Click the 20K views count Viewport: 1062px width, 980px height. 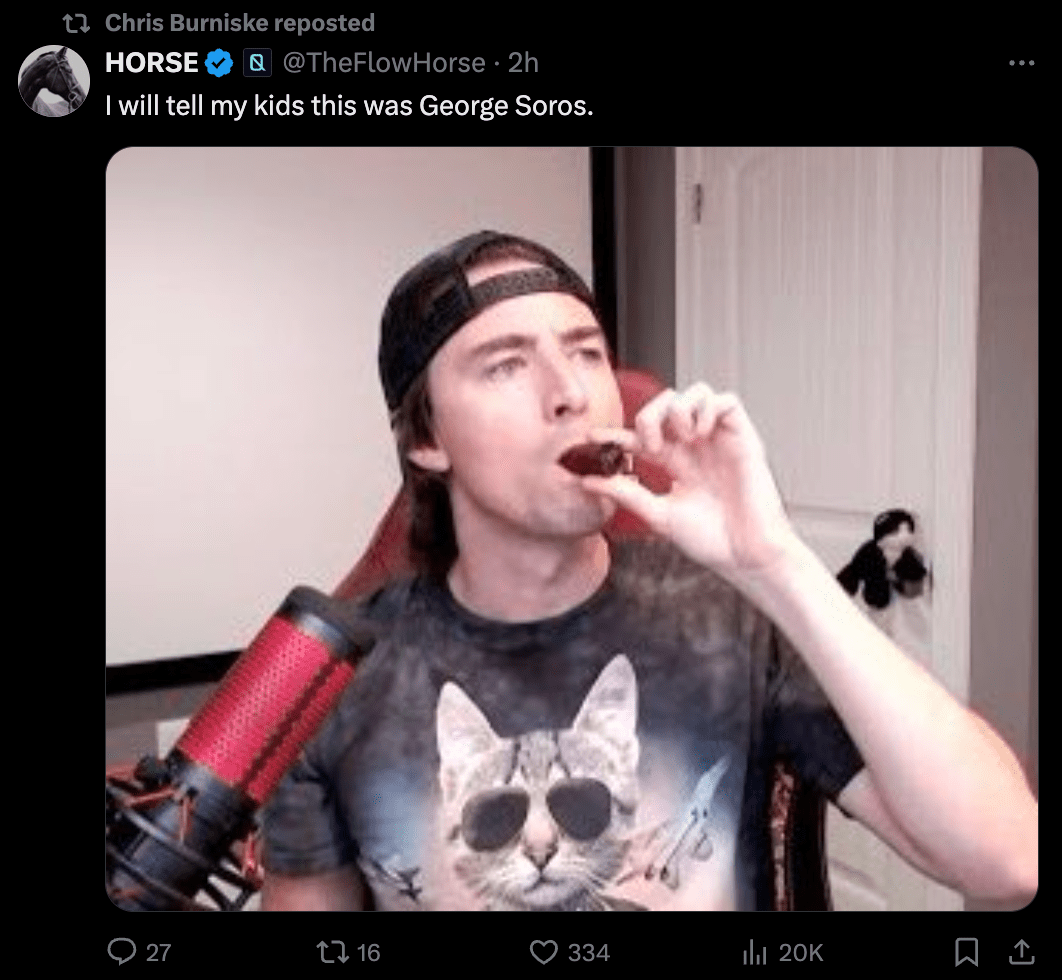point(801,953)
